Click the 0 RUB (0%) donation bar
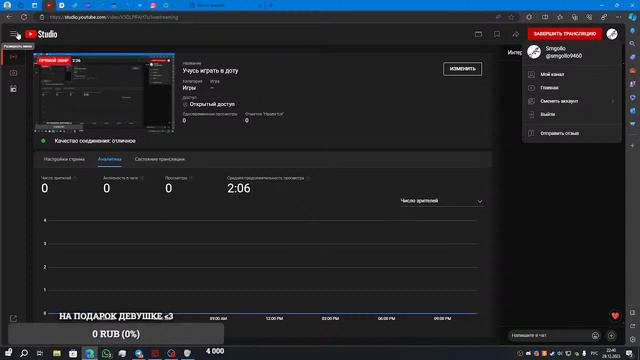The height and width of the screenshot is (360, 640). coord(116,334)
